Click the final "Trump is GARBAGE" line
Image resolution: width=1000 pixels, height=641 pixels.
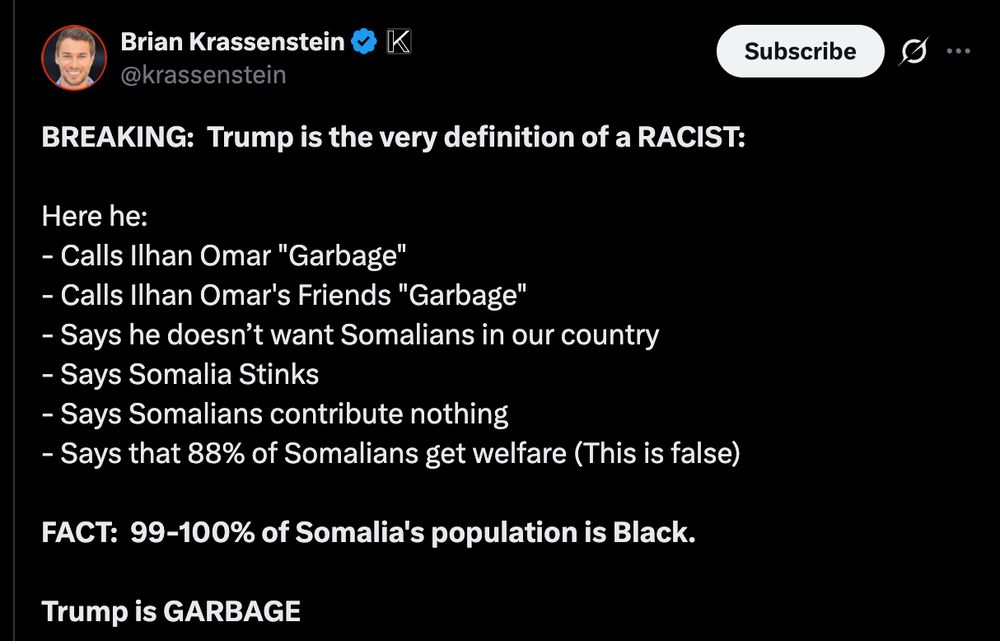click(x=171, y=610)
